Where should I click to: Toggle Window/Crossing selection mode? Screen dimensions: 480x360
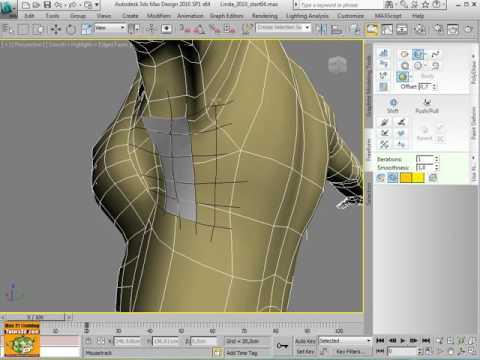click(38, 29)
